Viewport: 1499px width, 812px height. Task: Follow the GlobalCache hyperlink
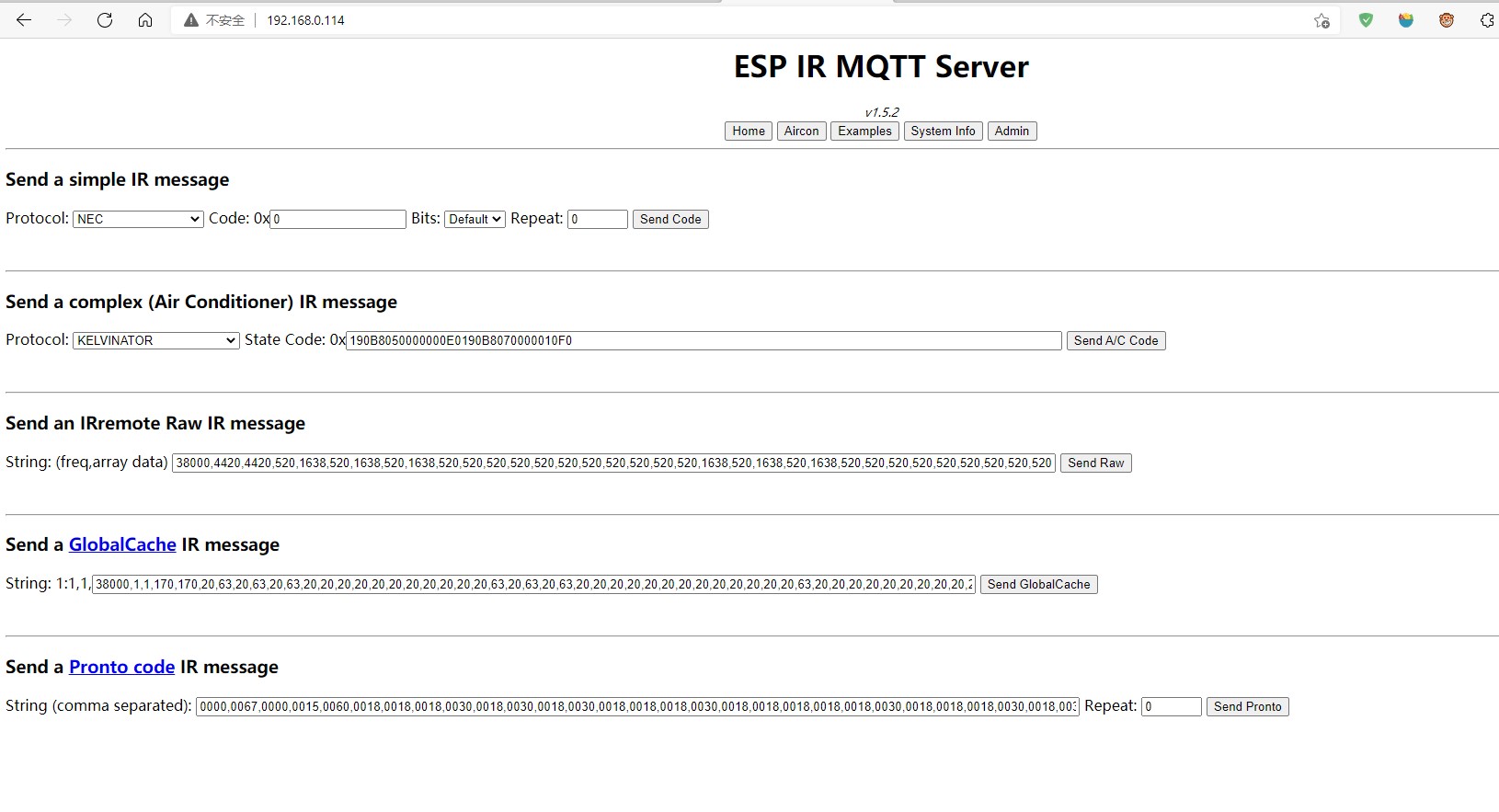click(122, 544)
